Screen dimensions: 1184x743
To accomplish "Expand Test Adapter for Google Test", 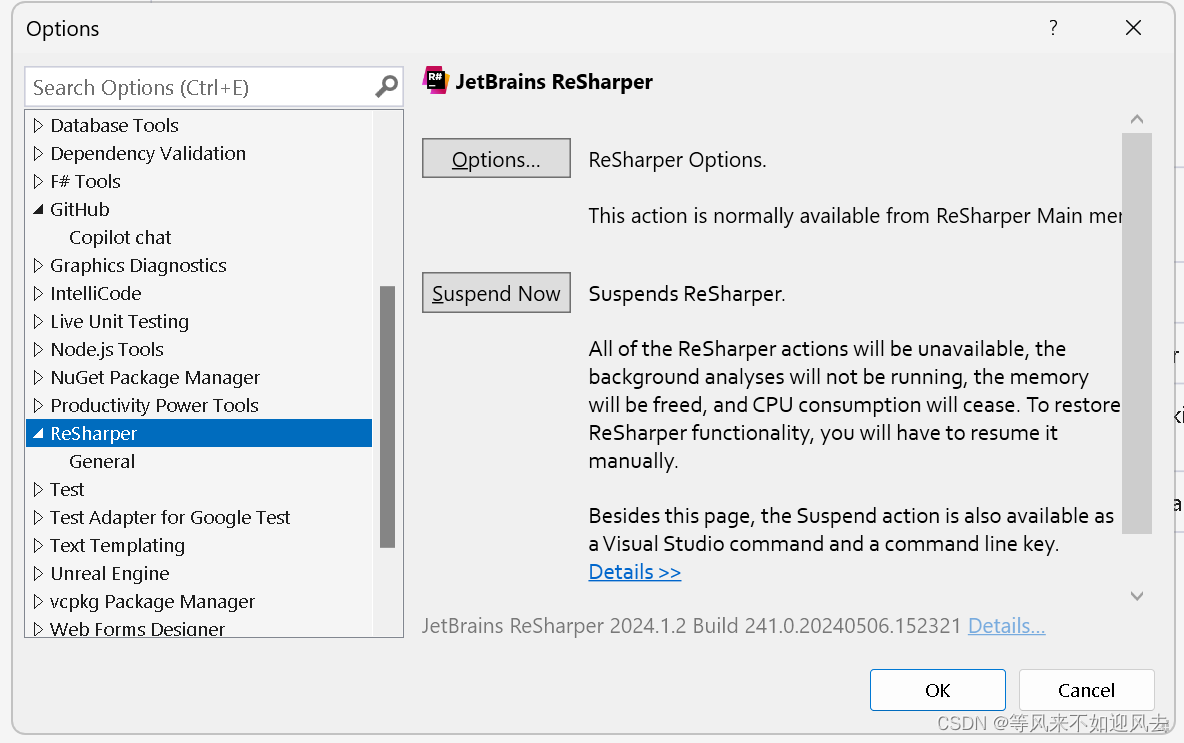I will tap(38, 517).
